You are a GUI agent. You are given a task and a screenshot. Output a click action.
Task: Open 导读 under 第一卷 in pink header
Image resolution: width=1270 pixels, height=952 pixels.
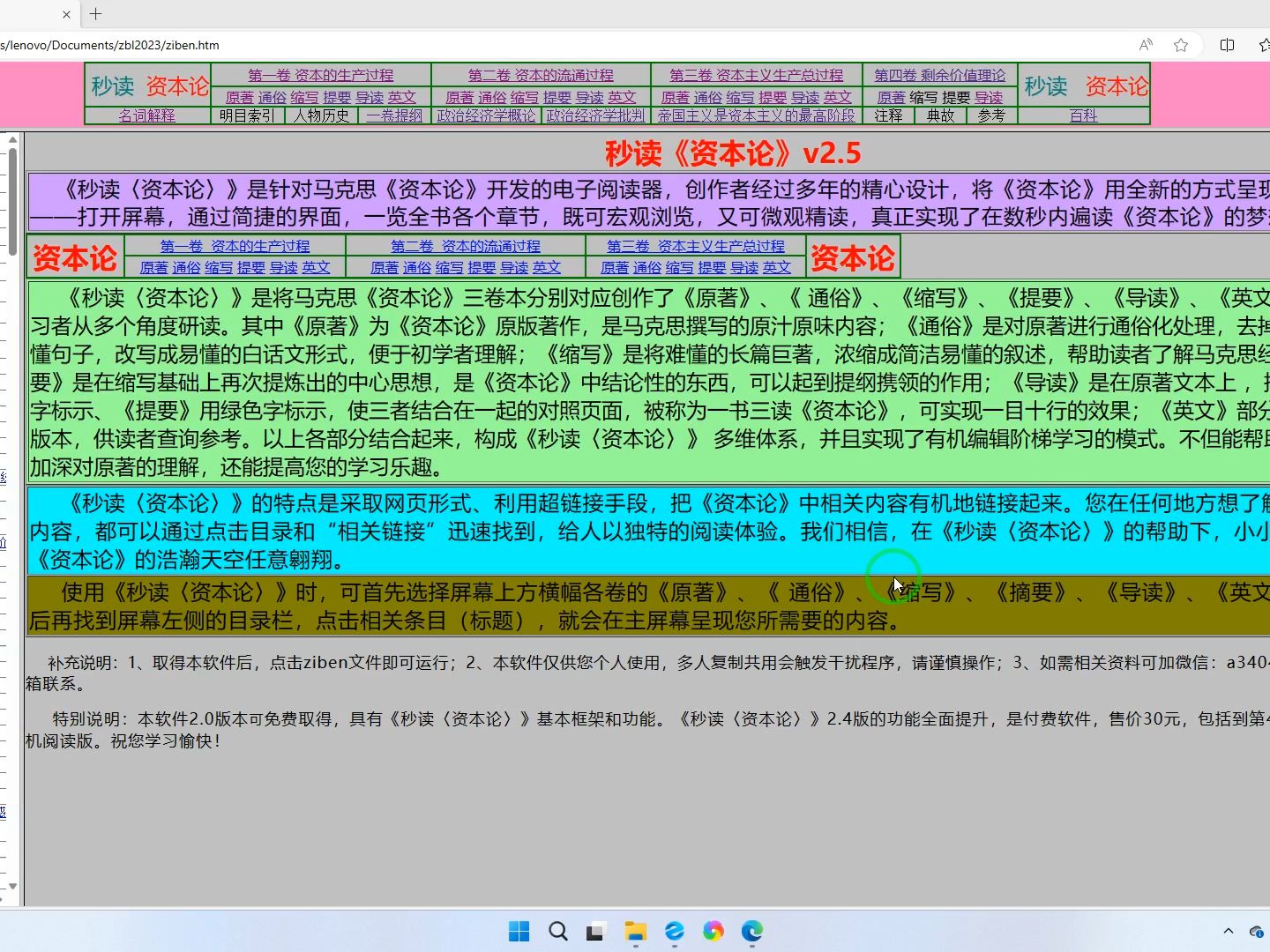[370, 97]
